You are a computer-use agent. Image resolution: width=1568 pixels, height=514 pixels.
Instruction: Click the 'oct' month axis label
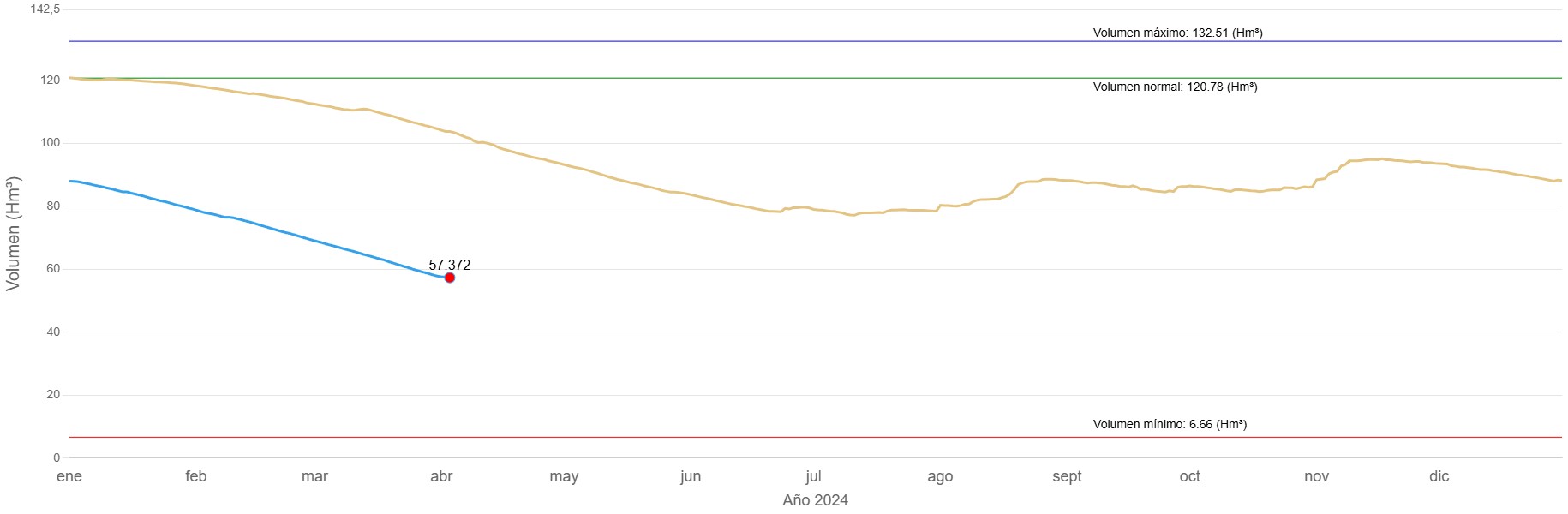[x=1189, y=476]
